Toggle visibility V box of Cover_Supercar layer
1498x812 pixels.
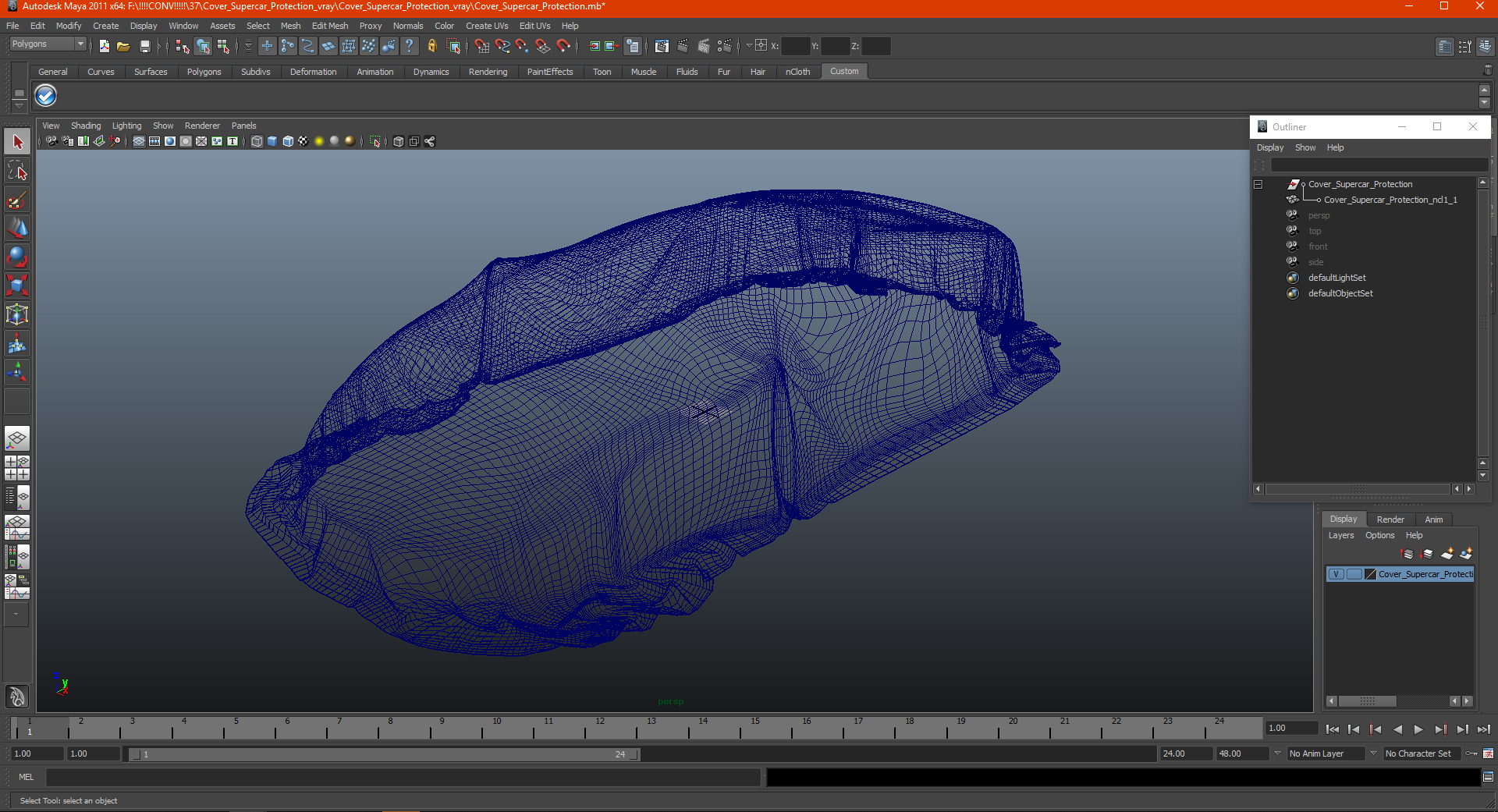click(1336, 574)
